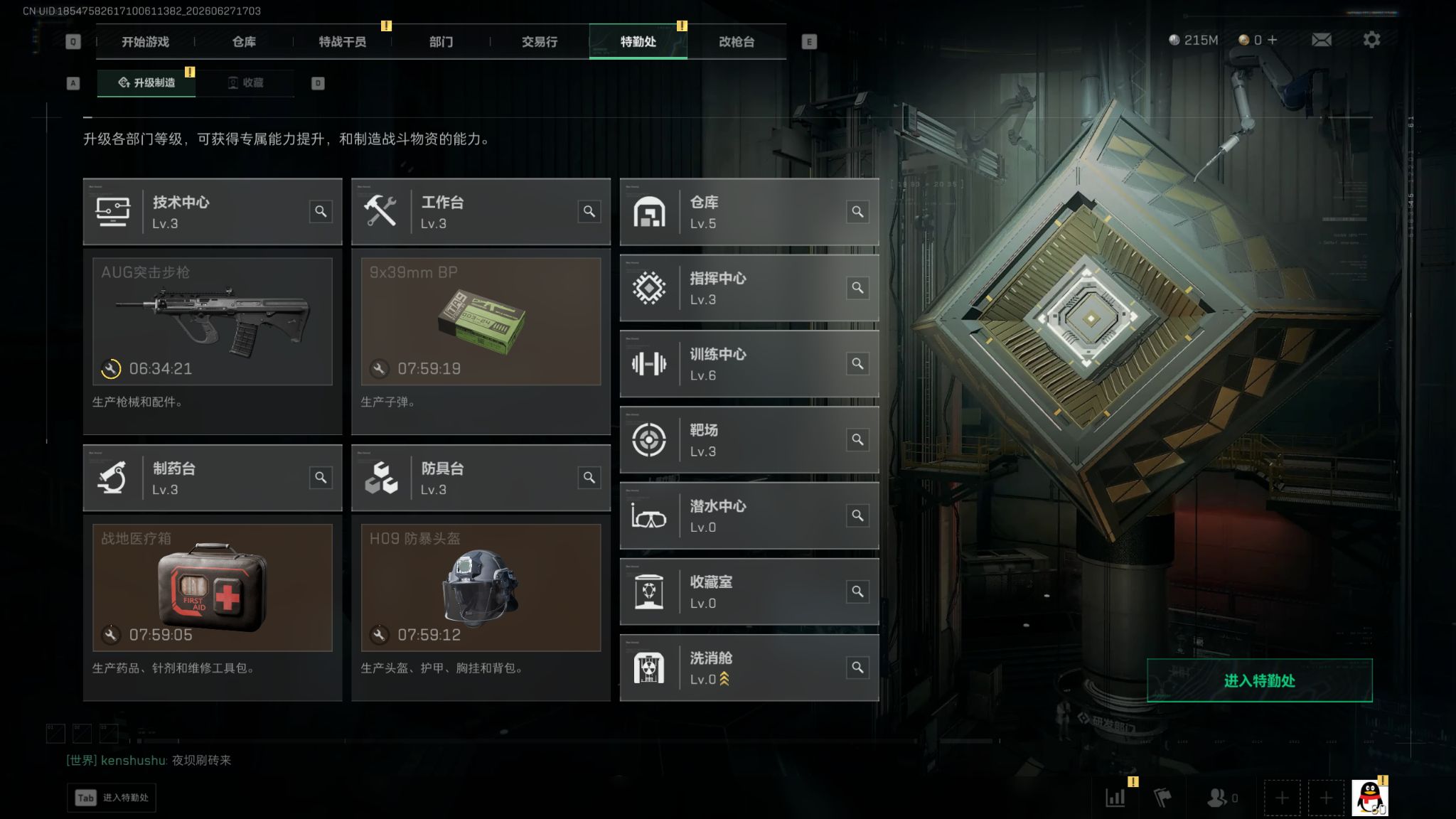Click the flag icon in bottom bar
The image size is (1456, 819).
1162,798
